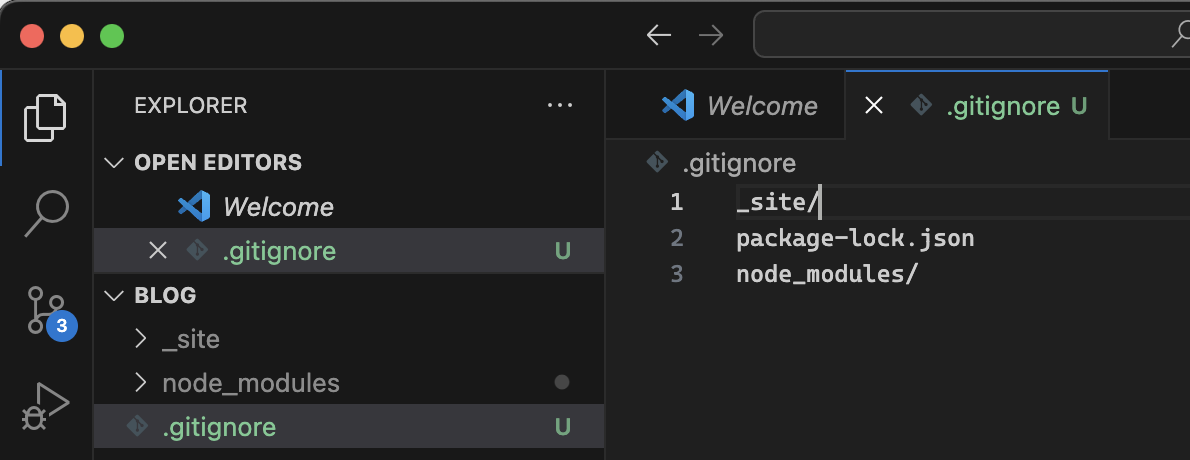Click the red macOS close window button

coord(32,36)
